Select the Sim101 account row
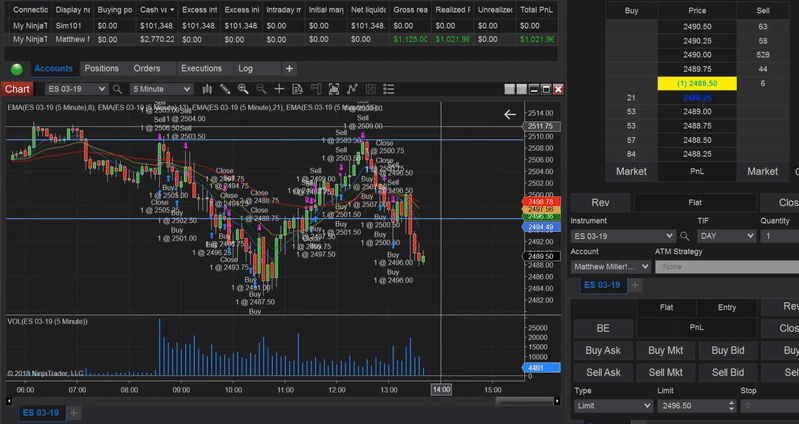Viewport: 799px width, 424px height. click(x=281, y=25)
